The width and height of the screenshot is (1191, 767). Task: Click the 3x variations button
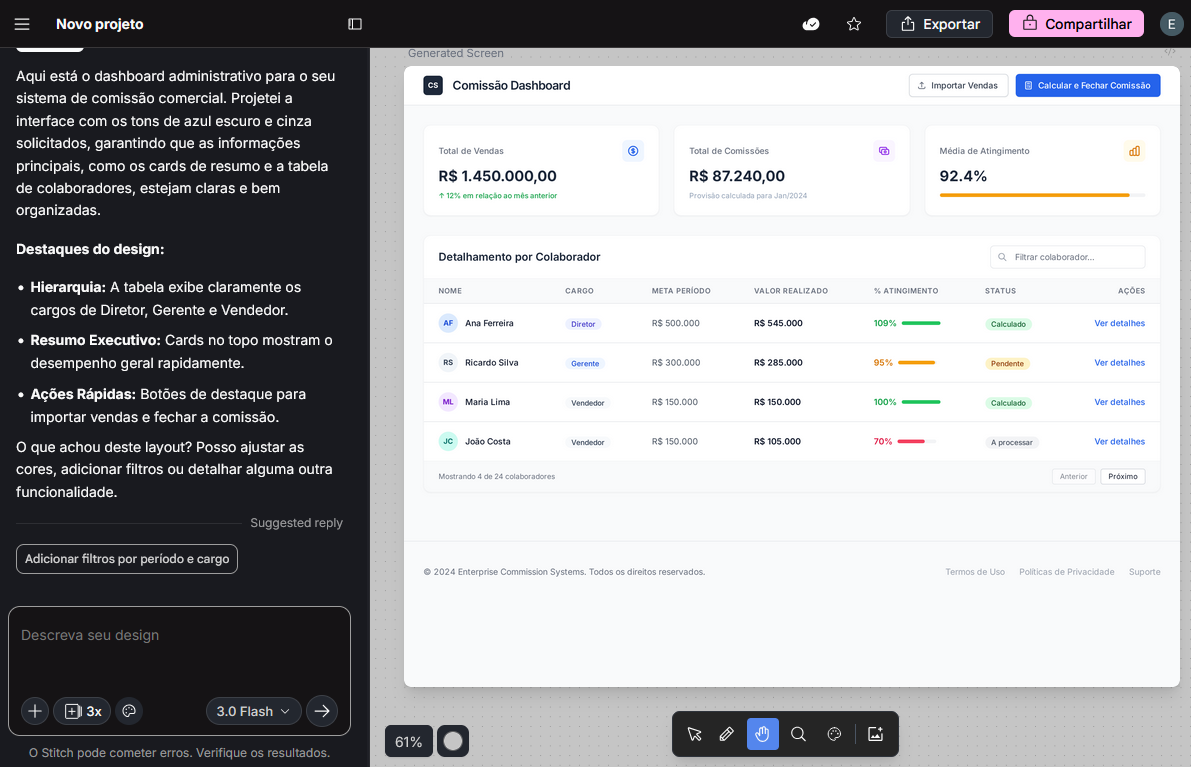pyautogui.click(x=82, y=711)
